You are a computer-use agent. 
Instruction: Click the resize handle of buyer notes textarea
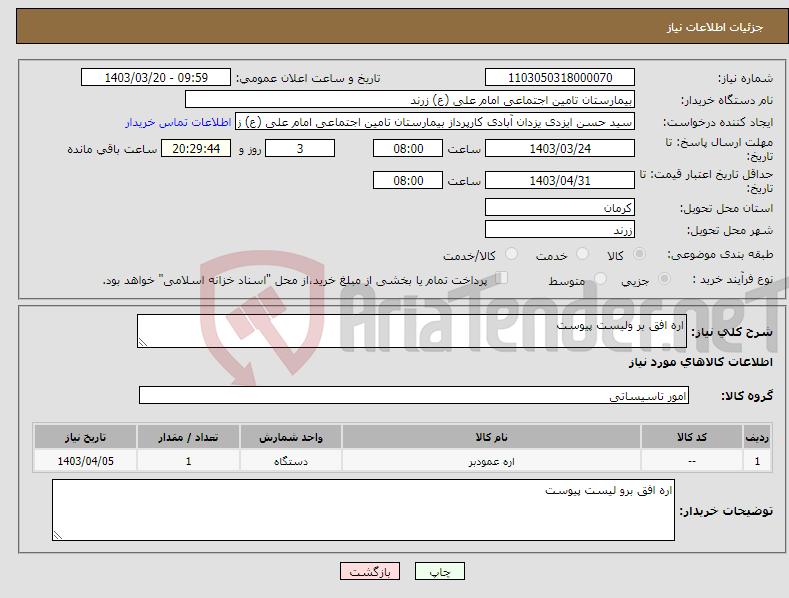point(58,535)
